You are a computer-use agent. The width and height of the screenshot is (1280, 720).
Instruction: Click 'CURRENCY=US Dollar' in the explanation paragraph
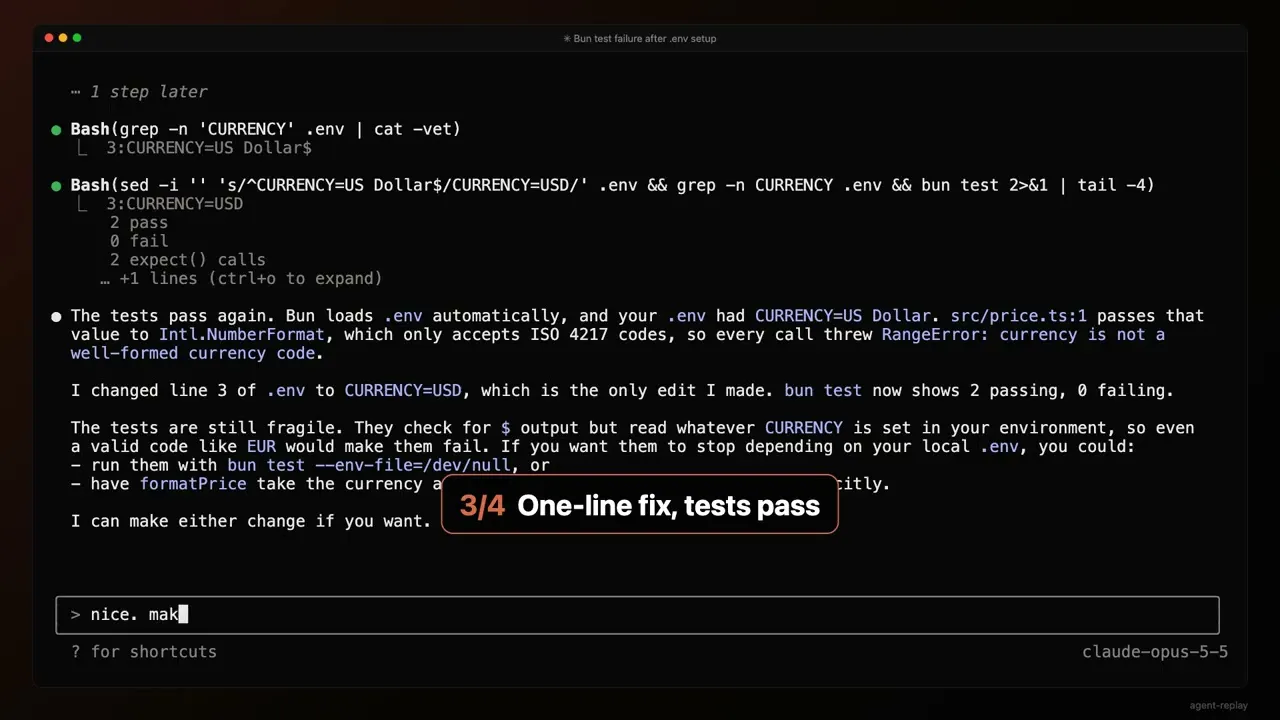843,316
